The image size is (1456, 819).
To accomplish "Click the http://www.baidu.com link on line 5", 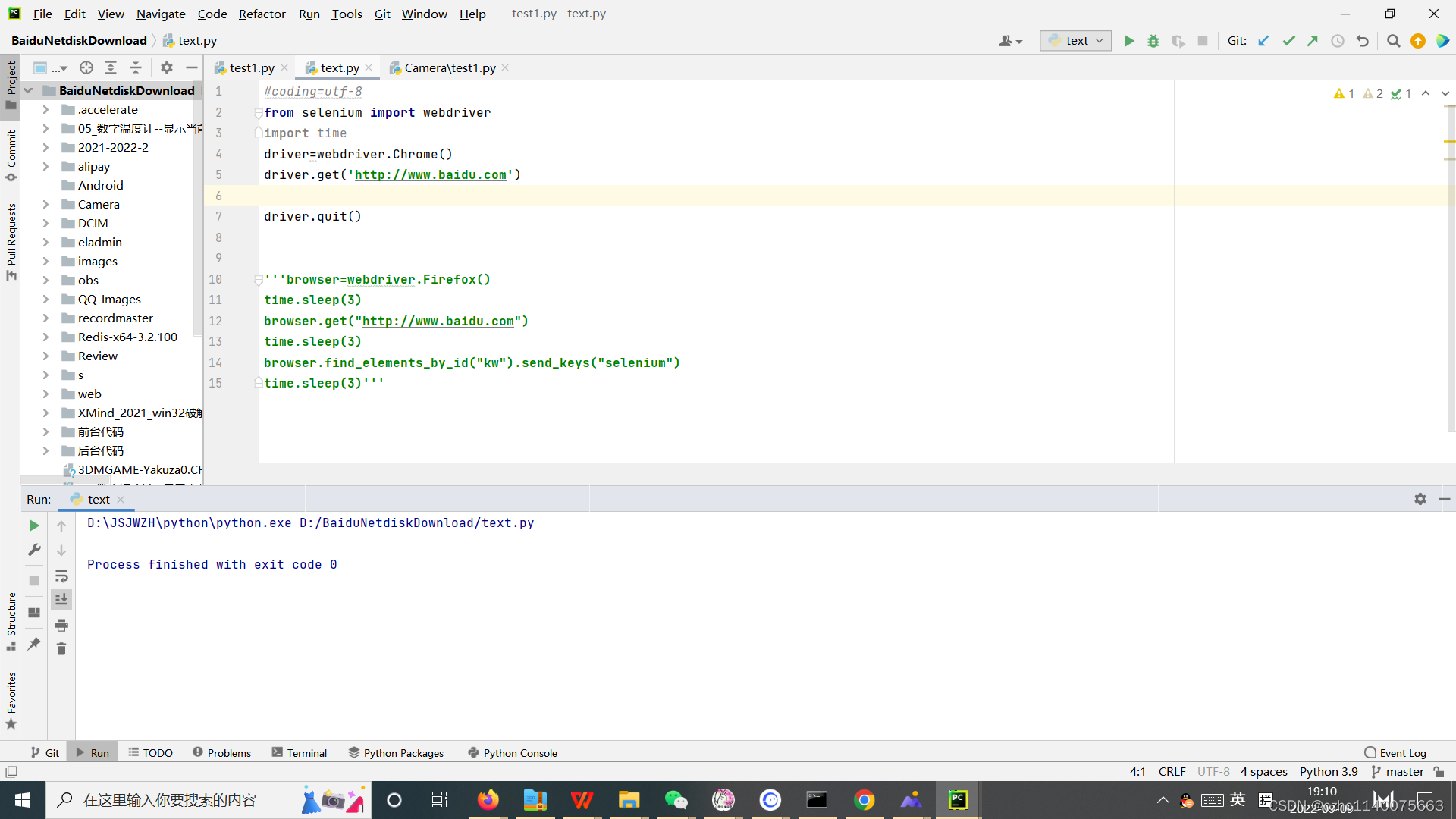I will [430, 175].
